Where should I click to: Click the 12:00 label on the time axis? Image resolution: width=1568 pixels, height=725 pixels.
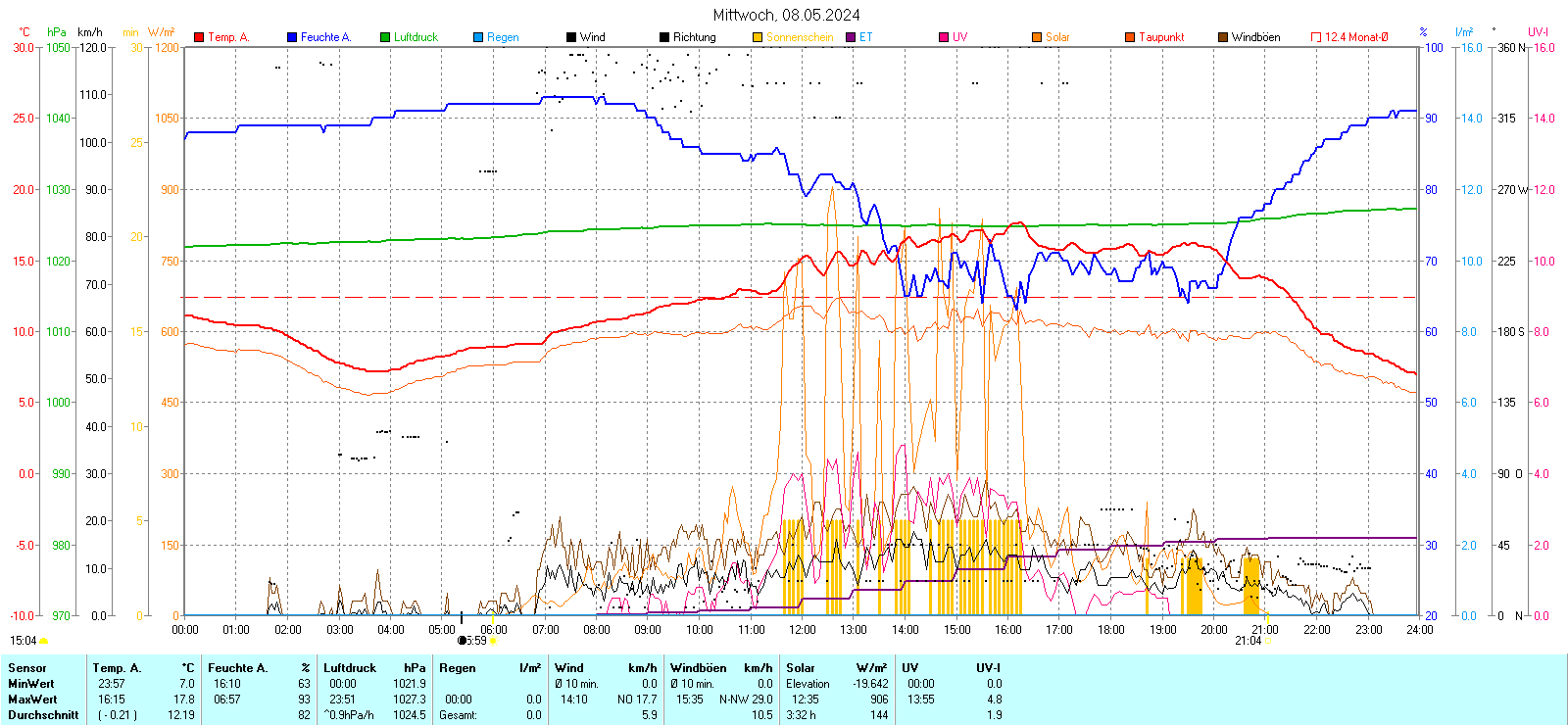tap(802, 630)
